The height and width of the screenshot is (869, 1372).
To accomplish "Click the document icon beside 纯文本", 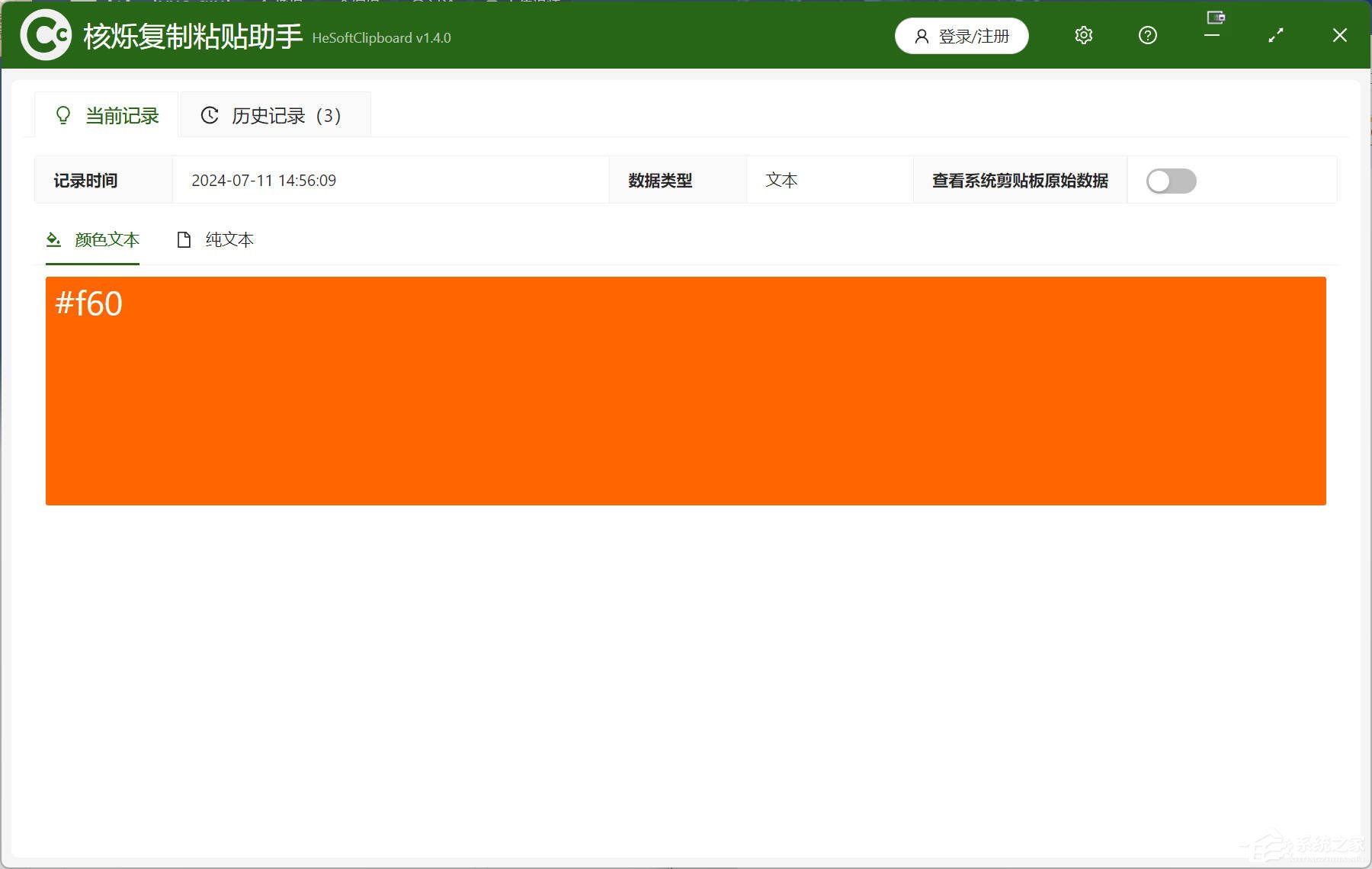I will pyautogui.click(x=184, y=240).
